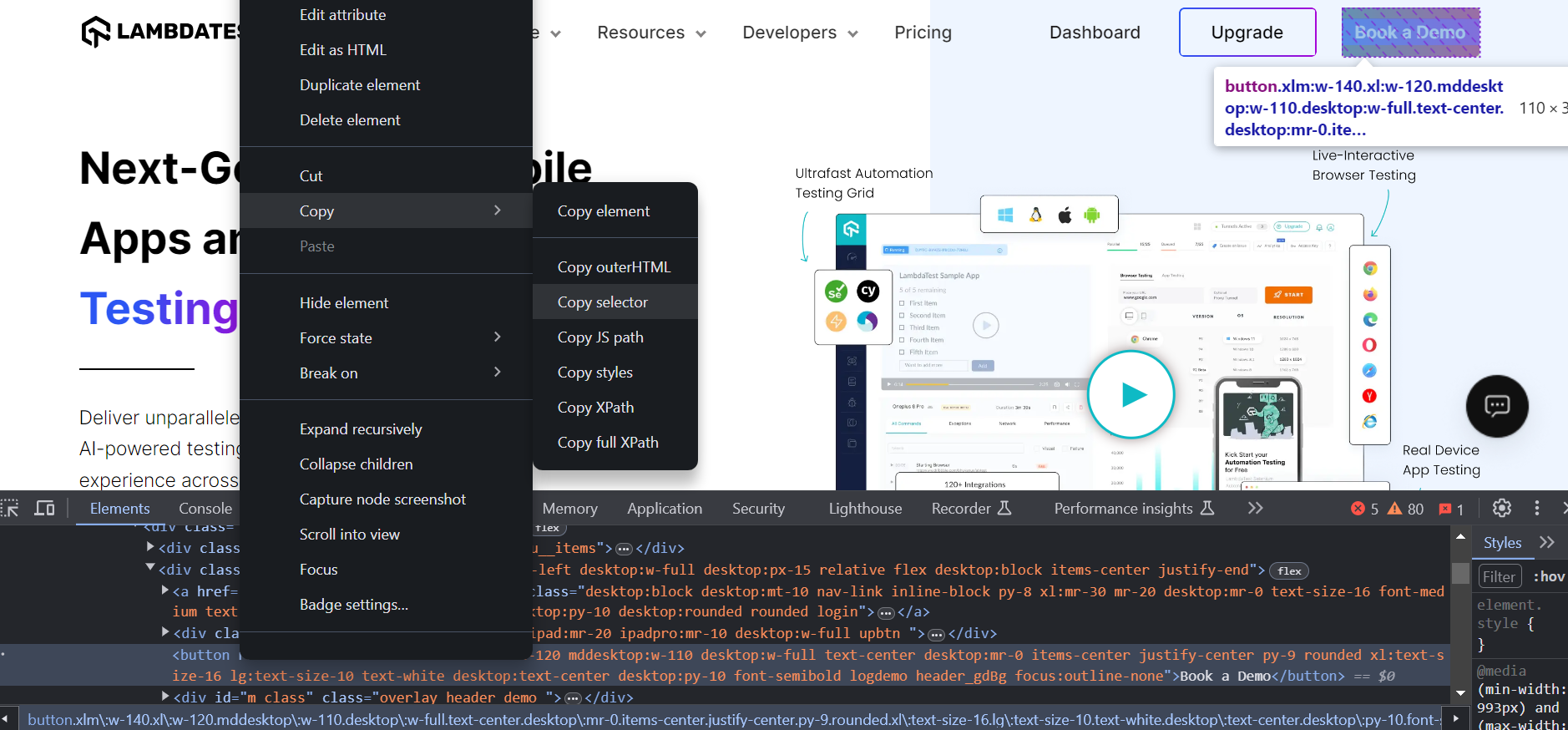This screenshot has width=1568, height=730.
Task: Click the Internet Explorer browser icon
Action: (1370, 422)
